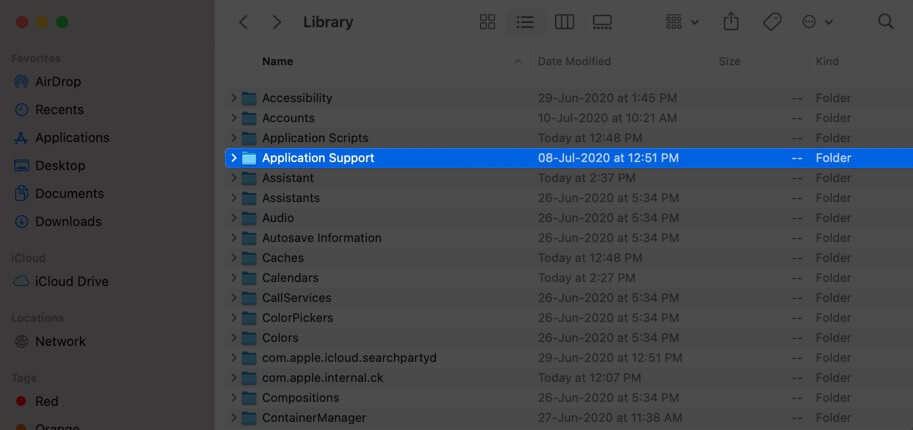Select the CallServices folder name
The width and height of the screenshot is (913, 430).
point(296,298)
